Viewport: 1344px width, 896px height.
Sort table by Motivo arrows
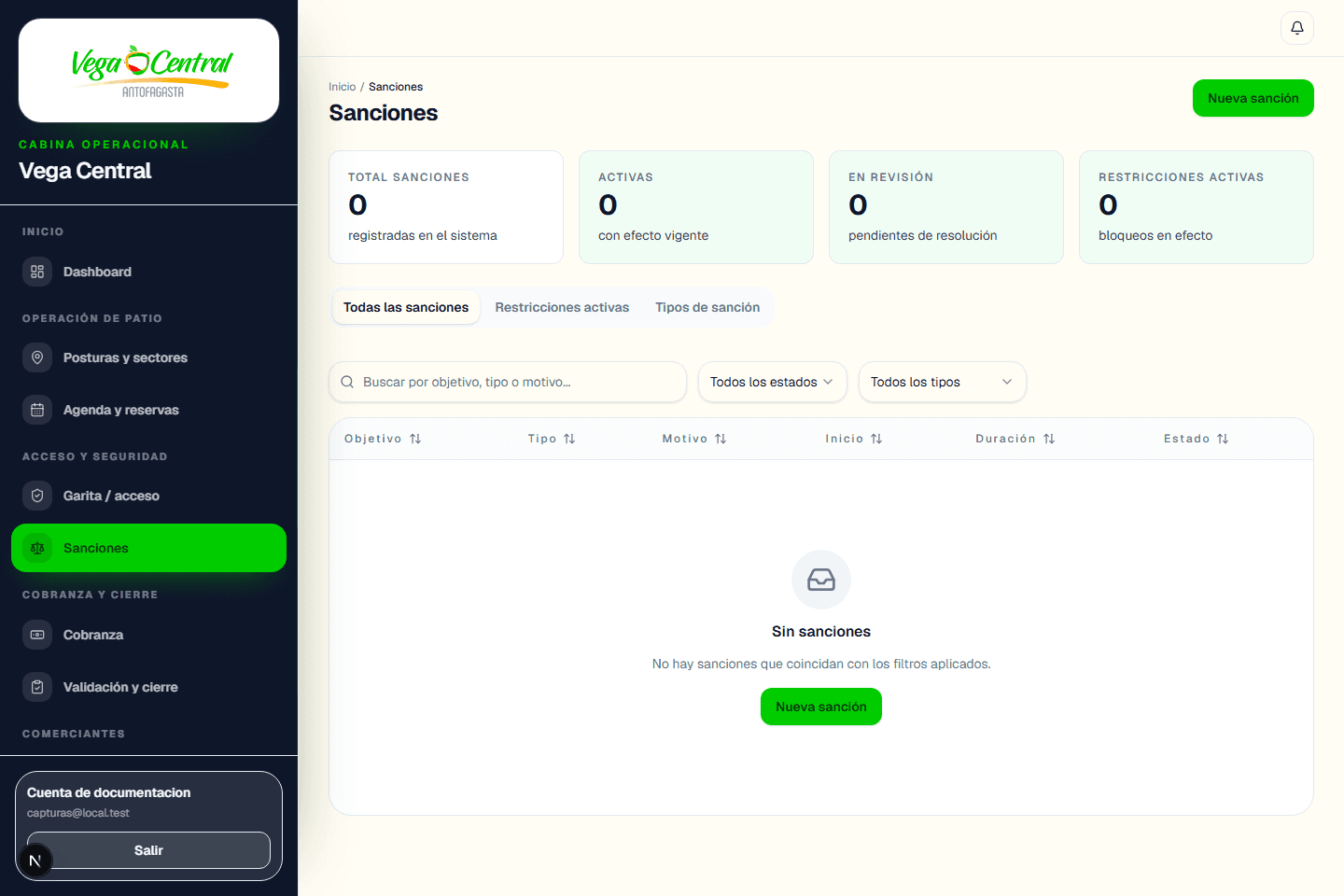point(721,439)
